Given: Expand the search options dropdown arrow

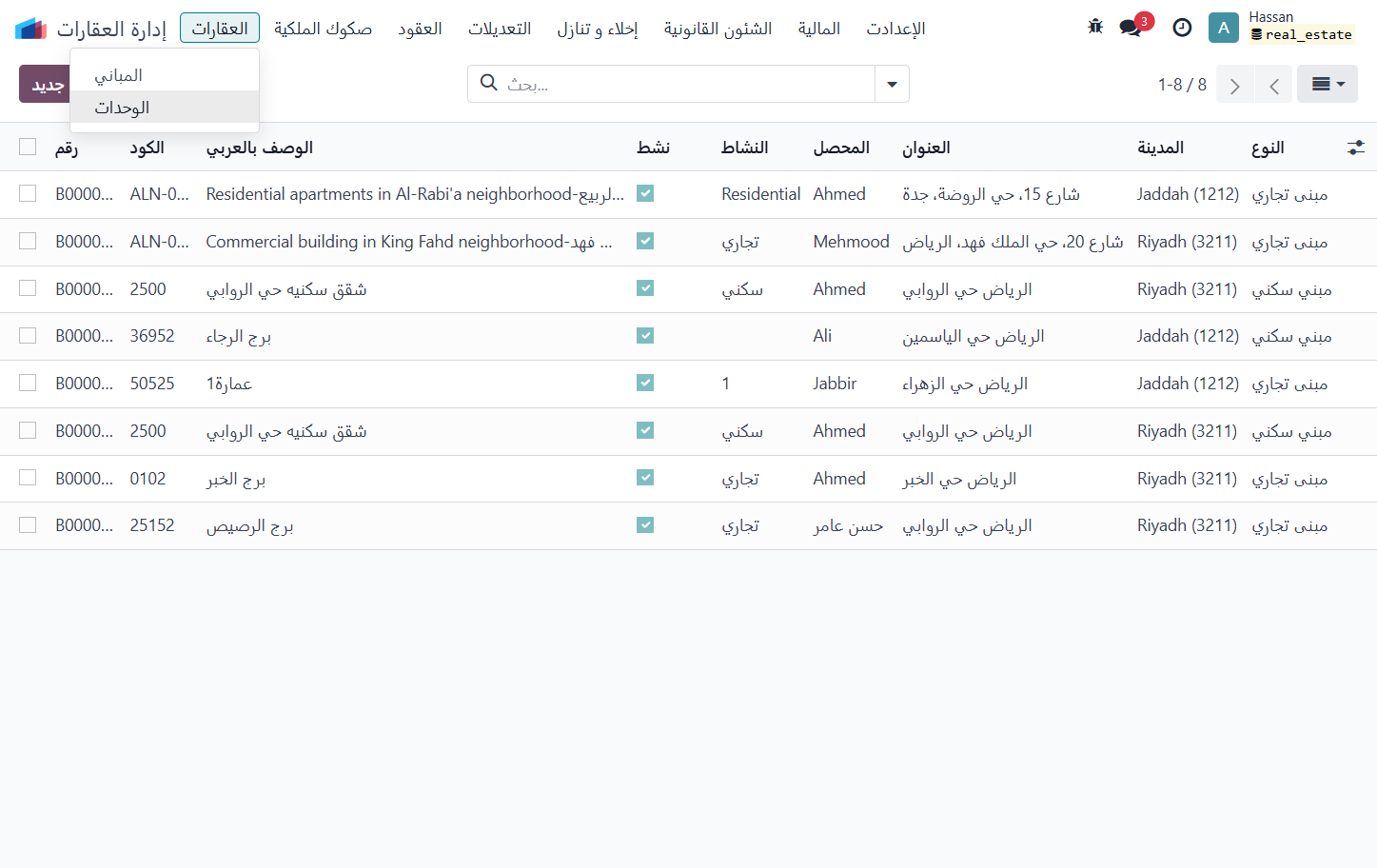Looking at the screenshot, I should (x=892, y=84).
